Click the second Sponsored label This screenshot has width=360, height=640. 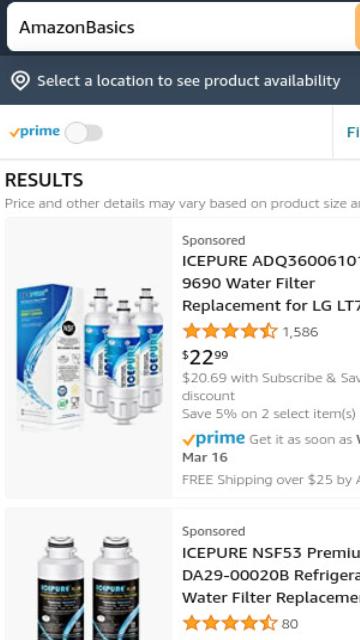point(213,531)
